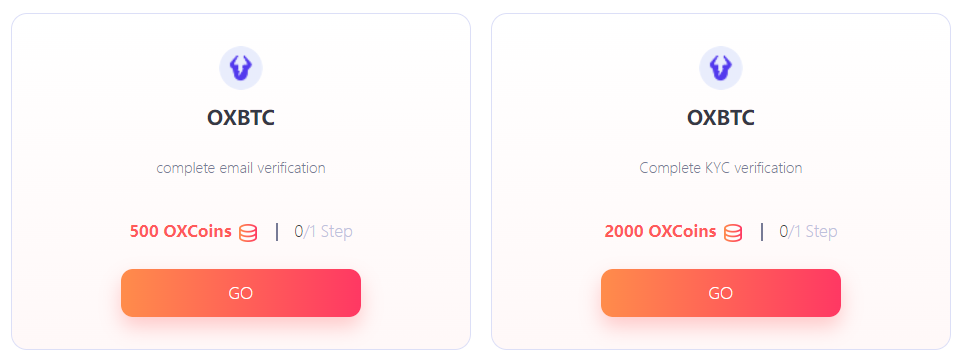Start the KYC verification task with GO
The image size is (961, 360).
721,293
